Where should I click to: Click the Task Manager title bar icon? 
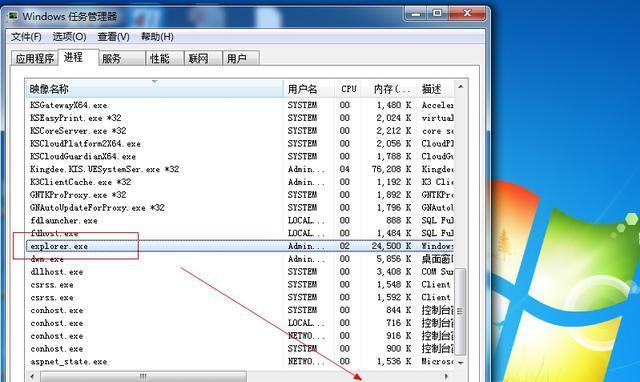(x=13, y=16)
